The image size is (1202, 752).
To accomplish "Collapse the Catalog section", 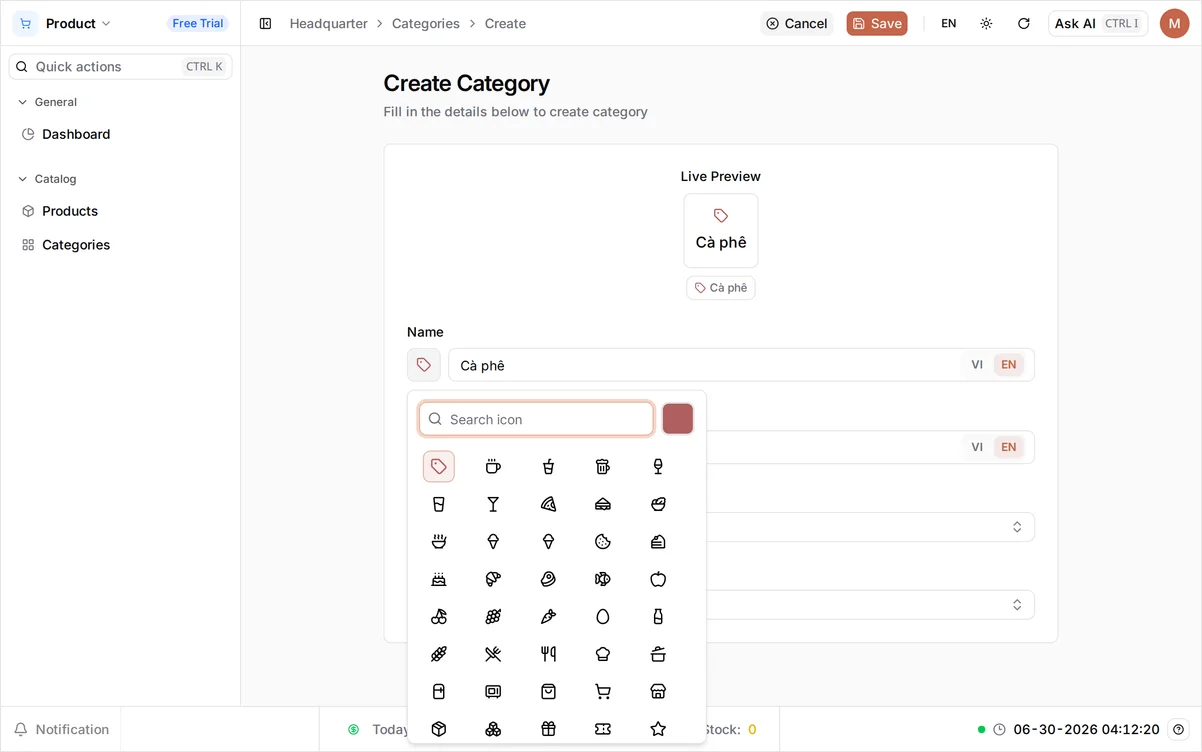I will point(48,179).
